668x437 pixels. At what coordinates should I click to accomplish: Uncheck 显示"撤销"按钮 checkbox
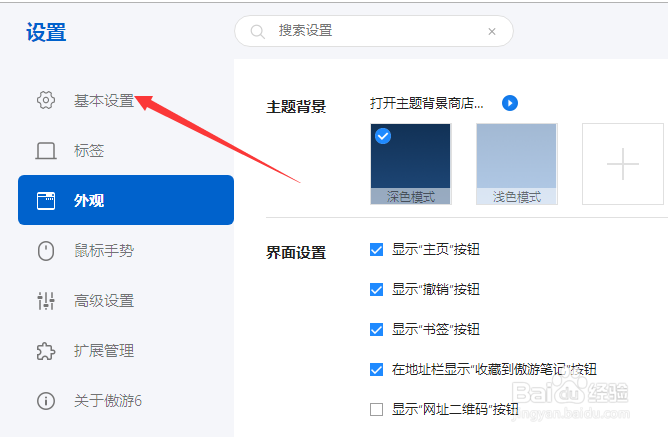coord(377,289)
